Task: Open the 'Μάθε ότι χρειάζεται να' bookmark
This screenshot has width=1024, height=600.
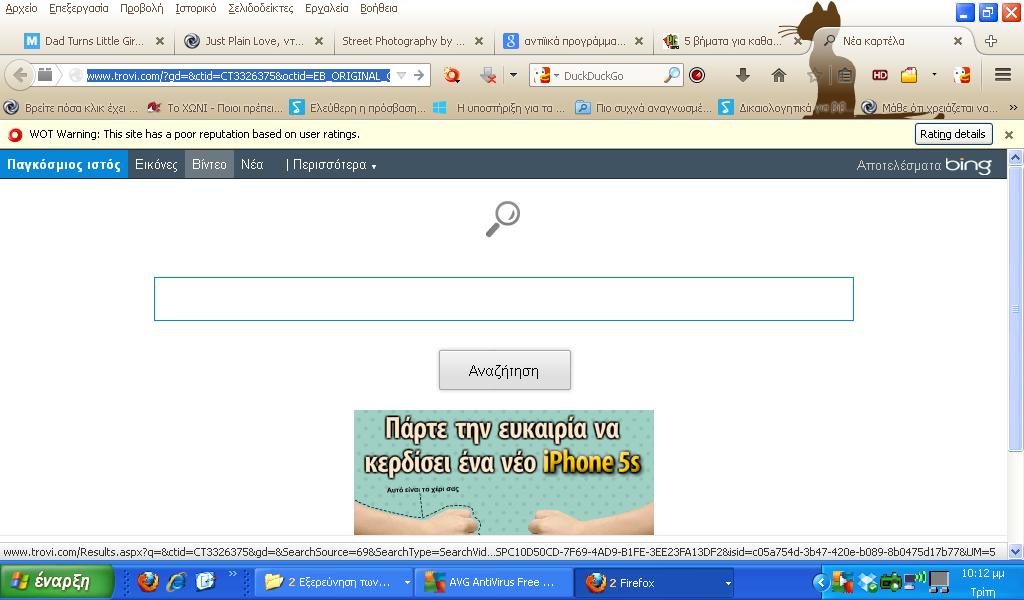Action: 930,107
